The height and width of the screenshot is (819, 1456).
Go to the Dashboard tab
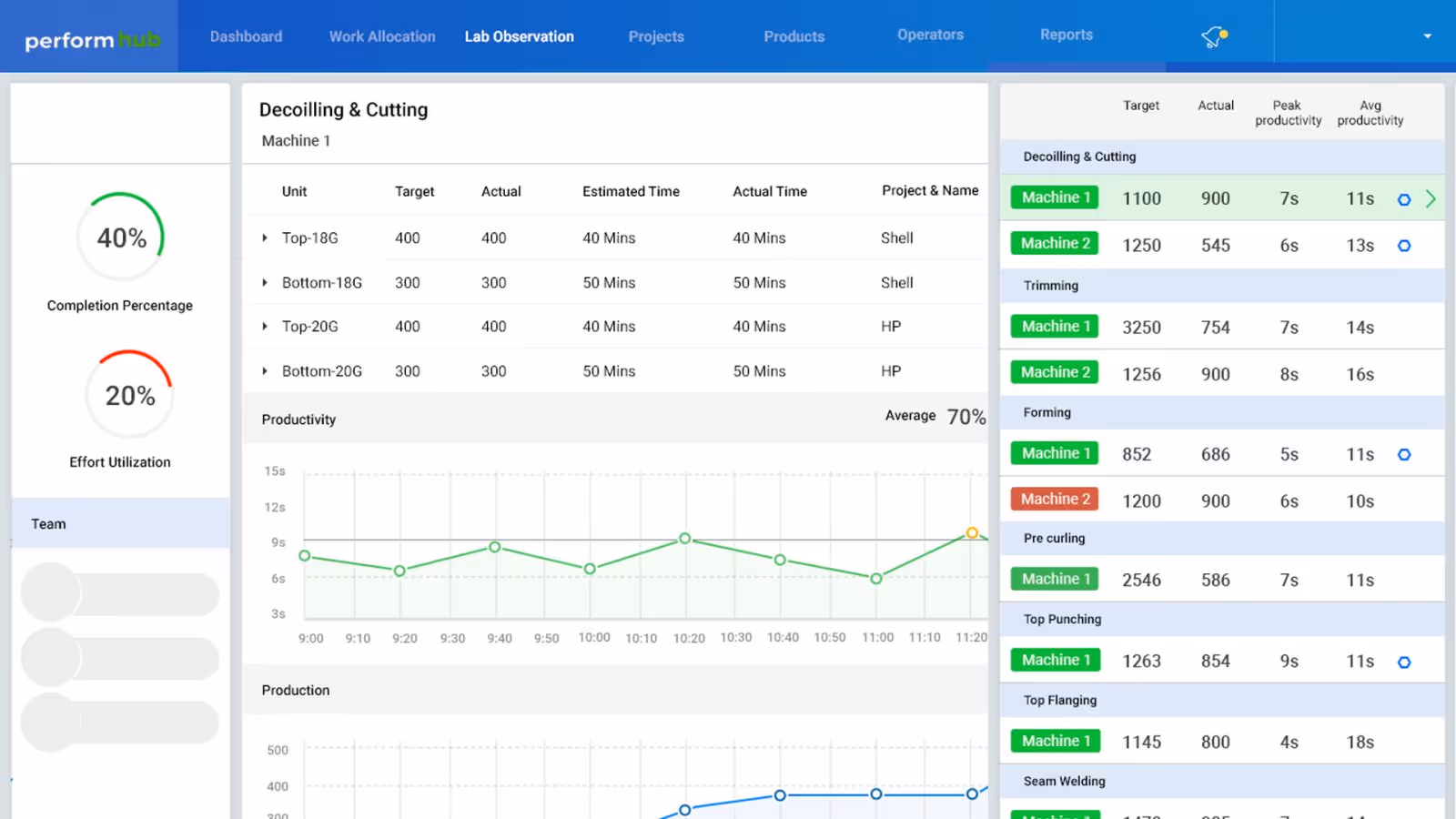tap(246, 36)
